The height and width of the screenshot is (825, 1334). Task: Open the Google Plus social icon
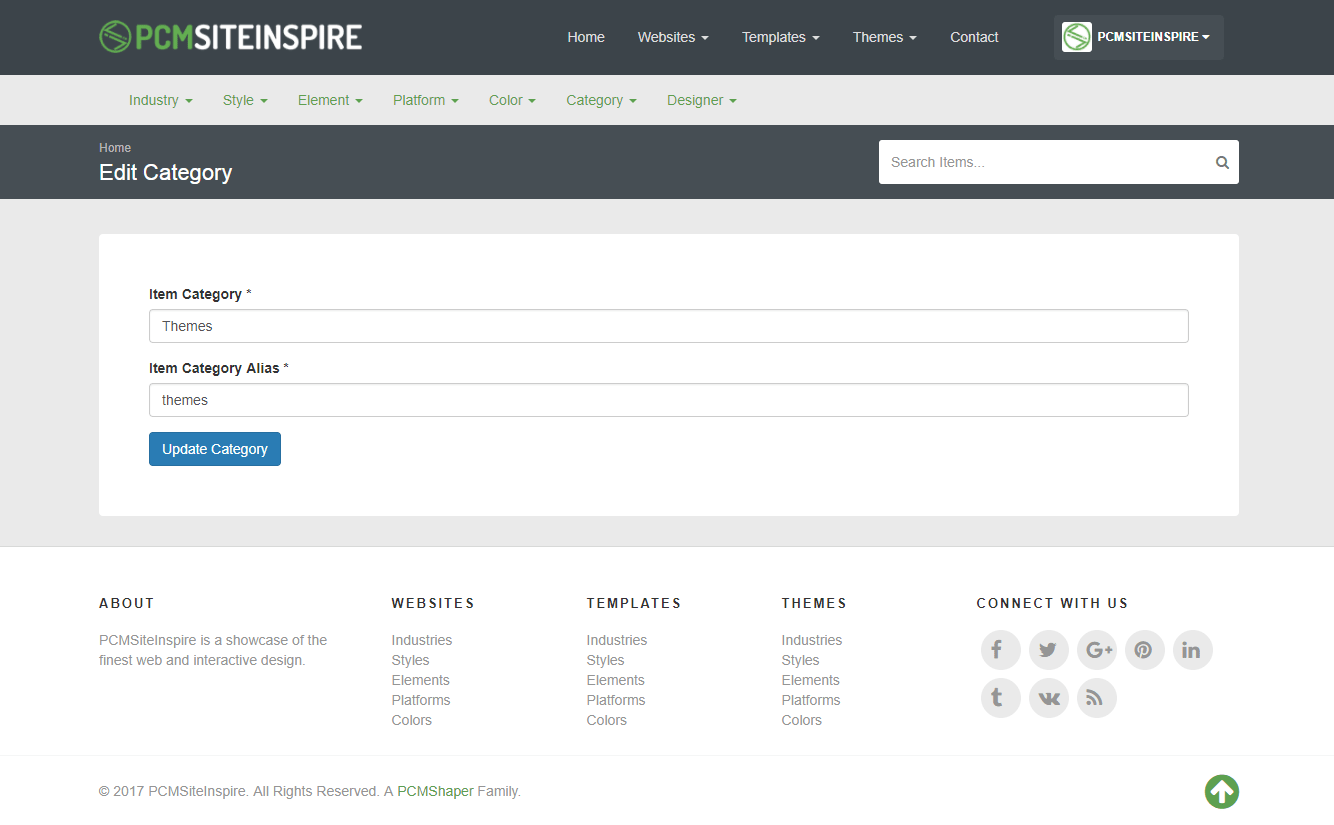[1096, 650]
